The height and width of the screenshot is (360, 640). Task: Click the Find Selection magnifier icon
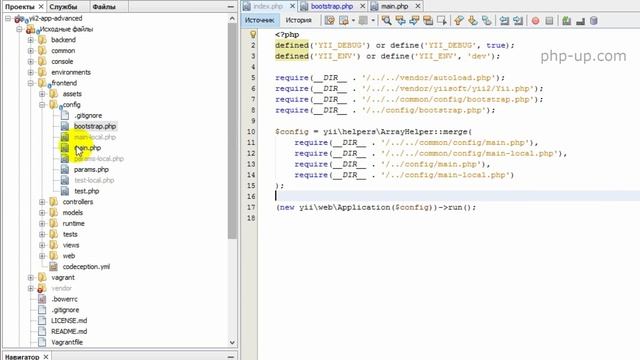click(386, 20)
